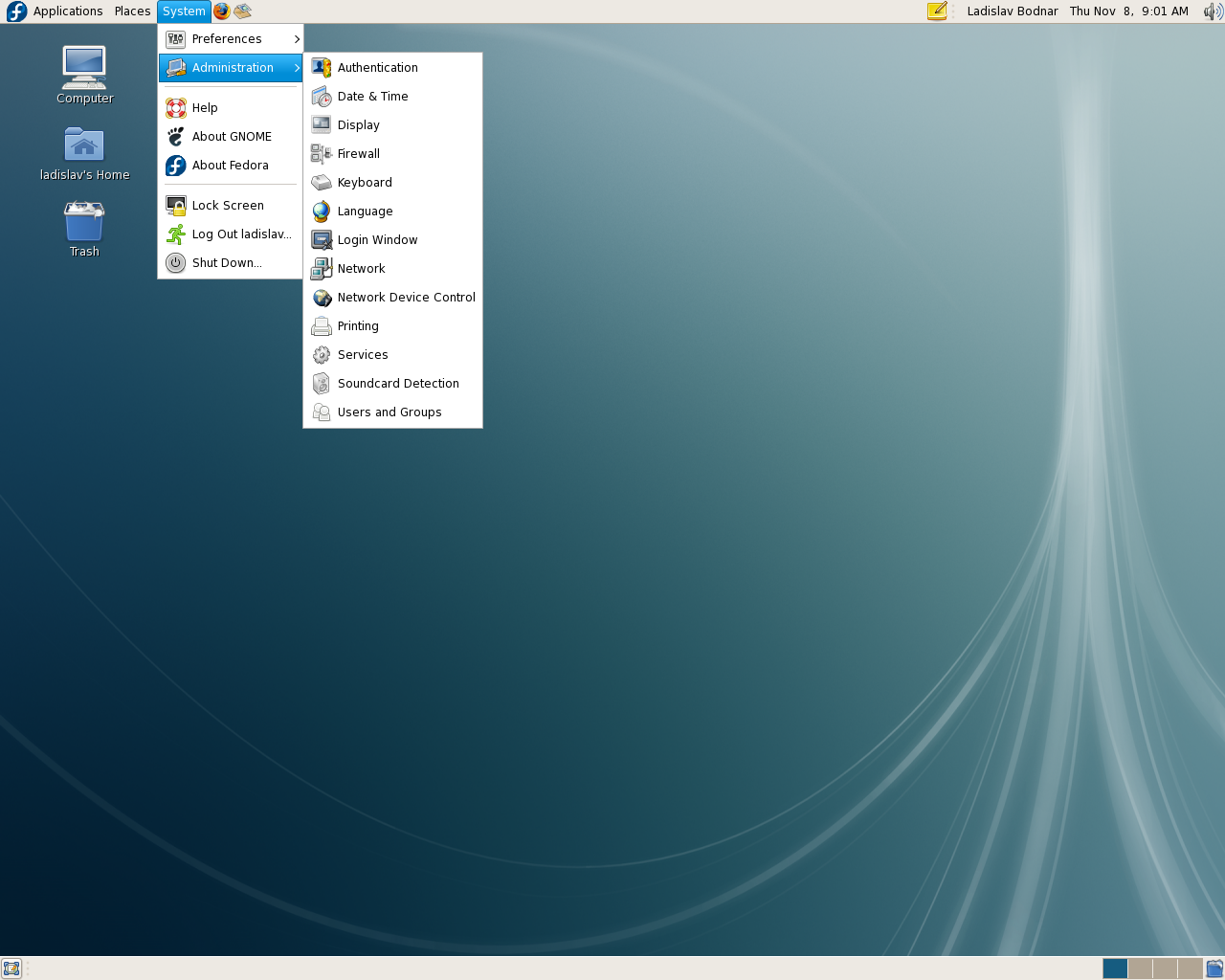Switch to the second workspace

(1140, 969)
